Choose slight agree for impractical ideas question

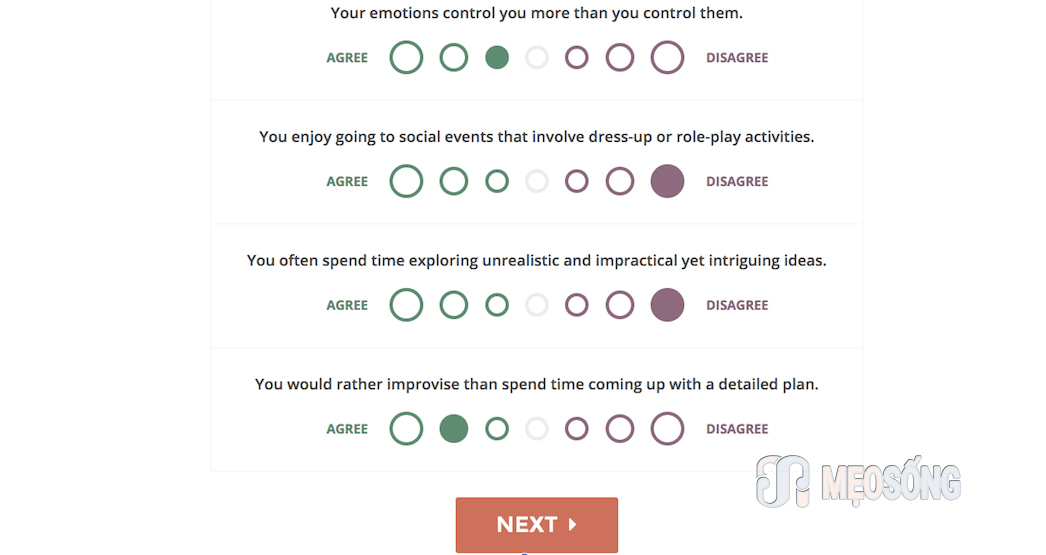497,305
